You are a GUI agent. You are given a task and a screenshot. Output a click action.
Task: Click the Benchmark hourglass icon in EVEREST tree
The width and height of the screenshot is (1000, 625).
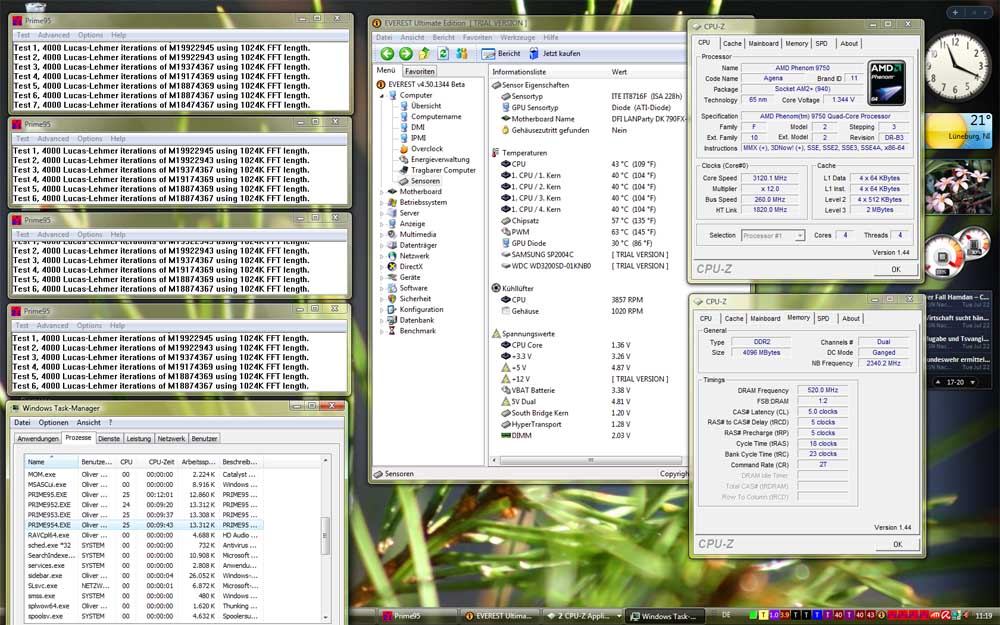click(x=392, y=331)
